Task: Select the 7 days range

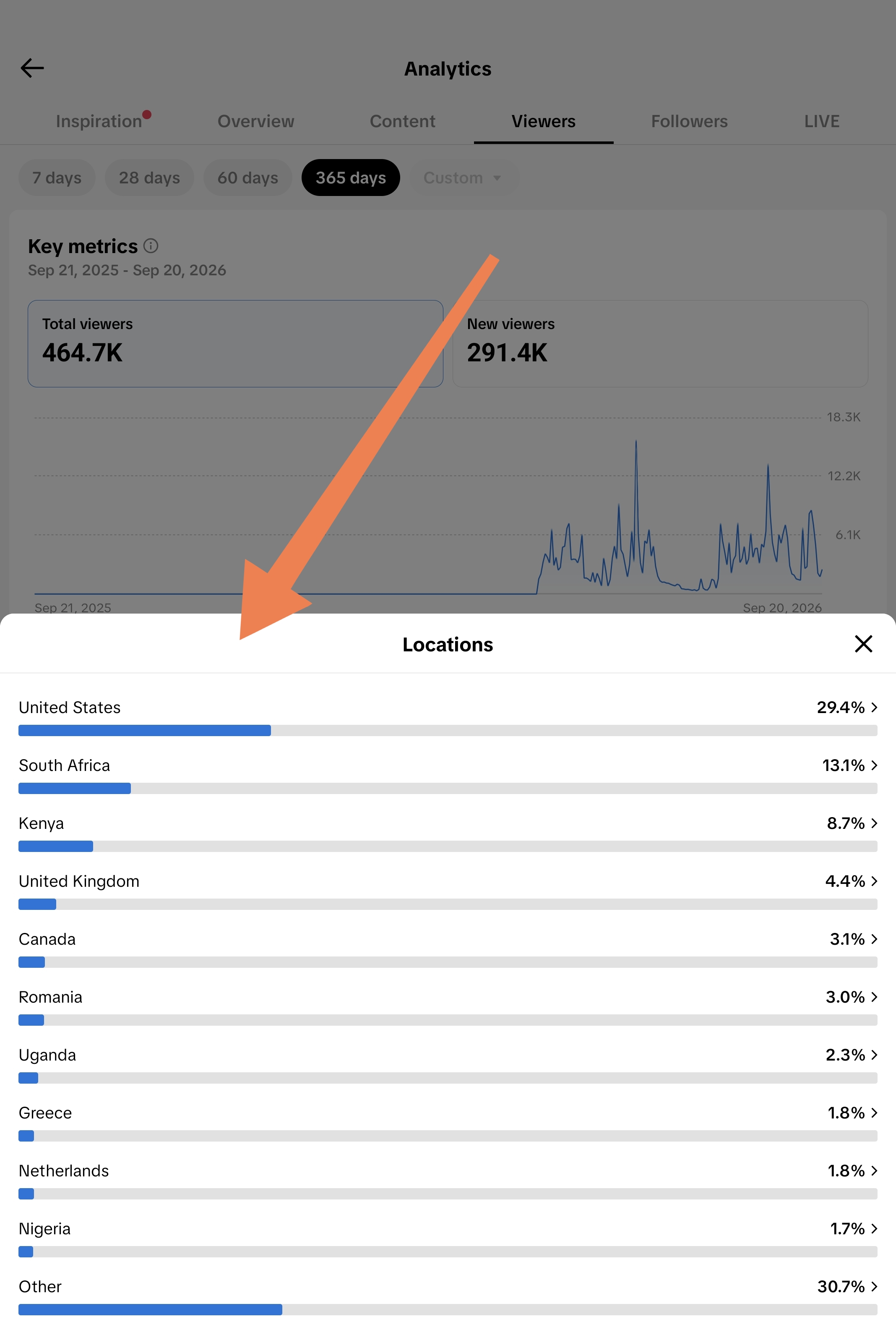Action: pyautogui.click(x=57, y=178)
